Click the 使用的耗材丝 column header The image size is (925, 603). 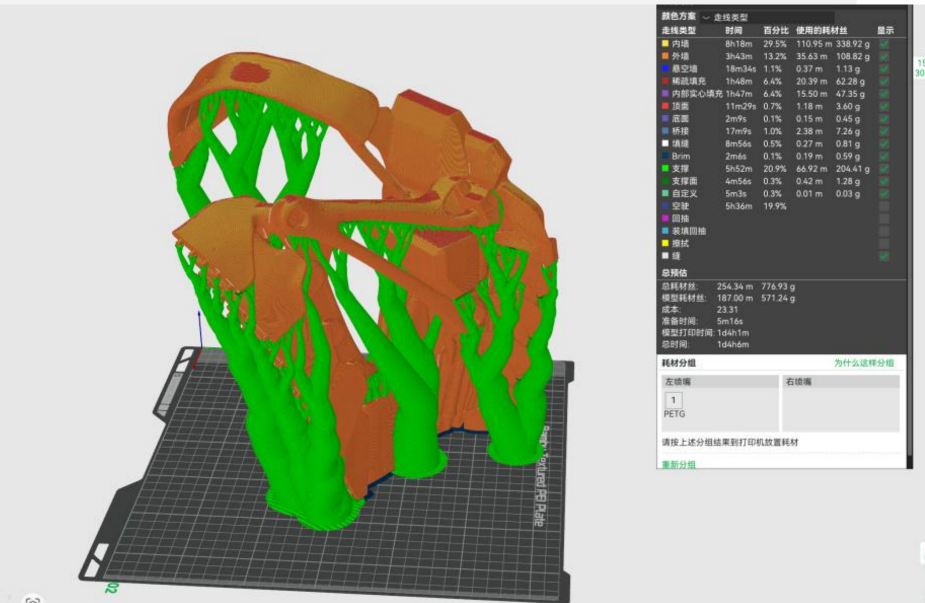coord(822,31)
